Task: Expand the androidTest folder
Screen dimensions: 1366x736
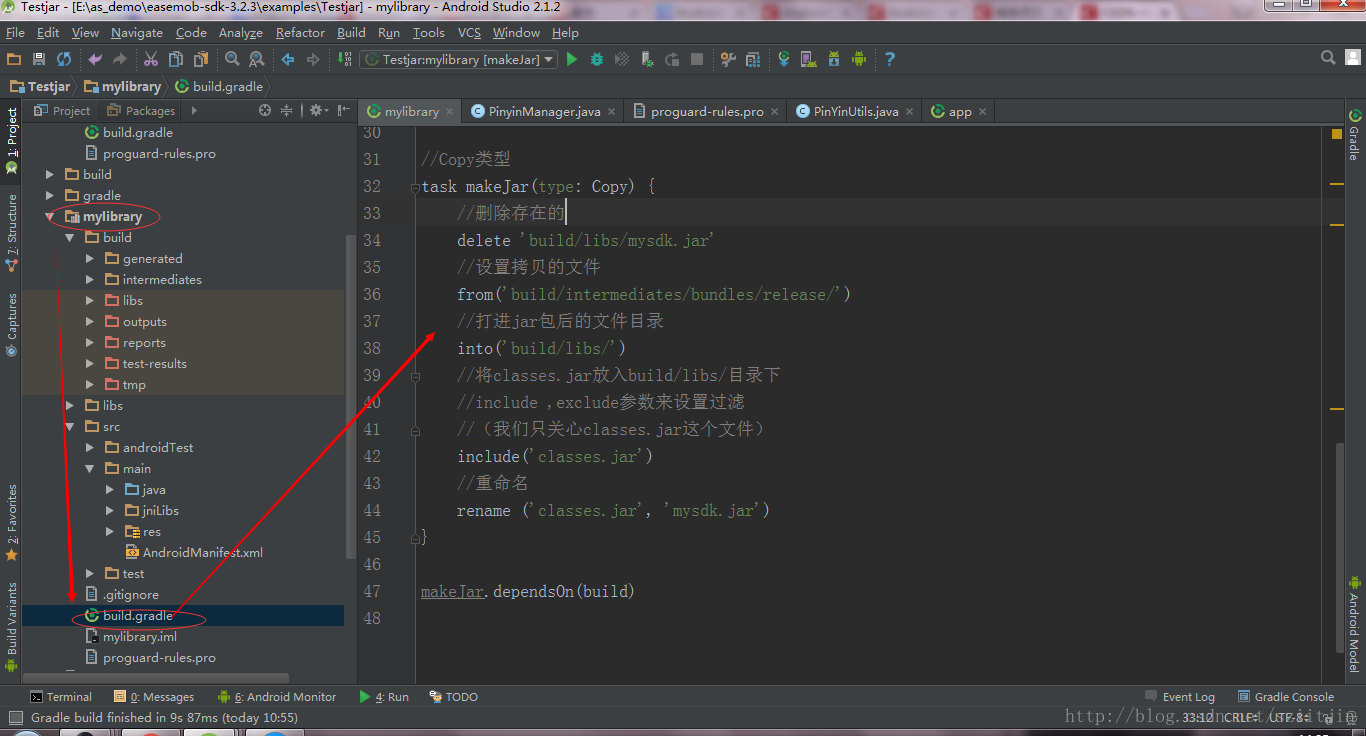Action: pyautogui.click(x=90, y=447)
